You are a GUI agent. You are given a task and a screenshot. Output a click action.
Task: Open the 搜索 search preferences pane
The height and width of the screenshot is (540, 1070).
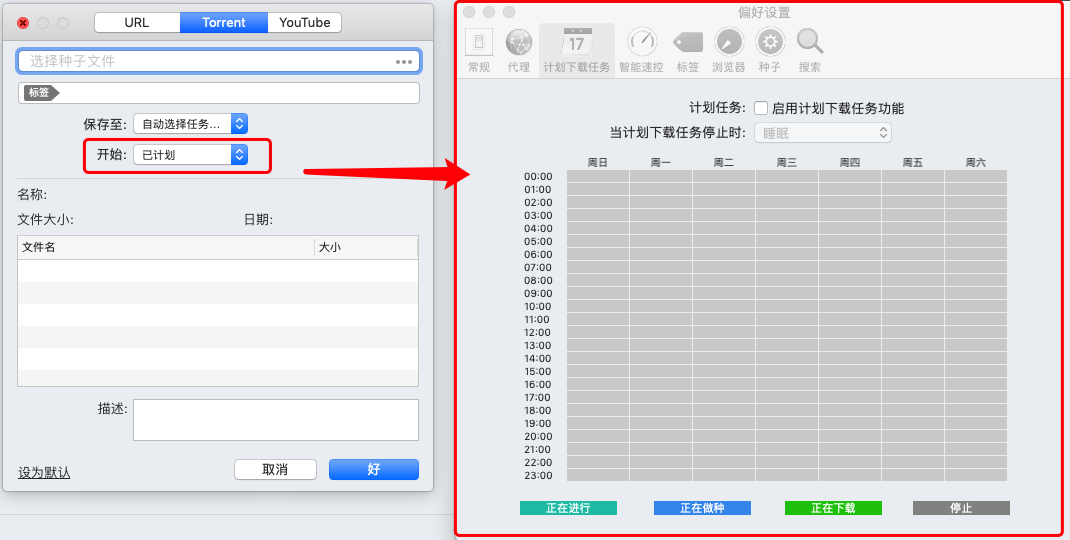[810, 51]
